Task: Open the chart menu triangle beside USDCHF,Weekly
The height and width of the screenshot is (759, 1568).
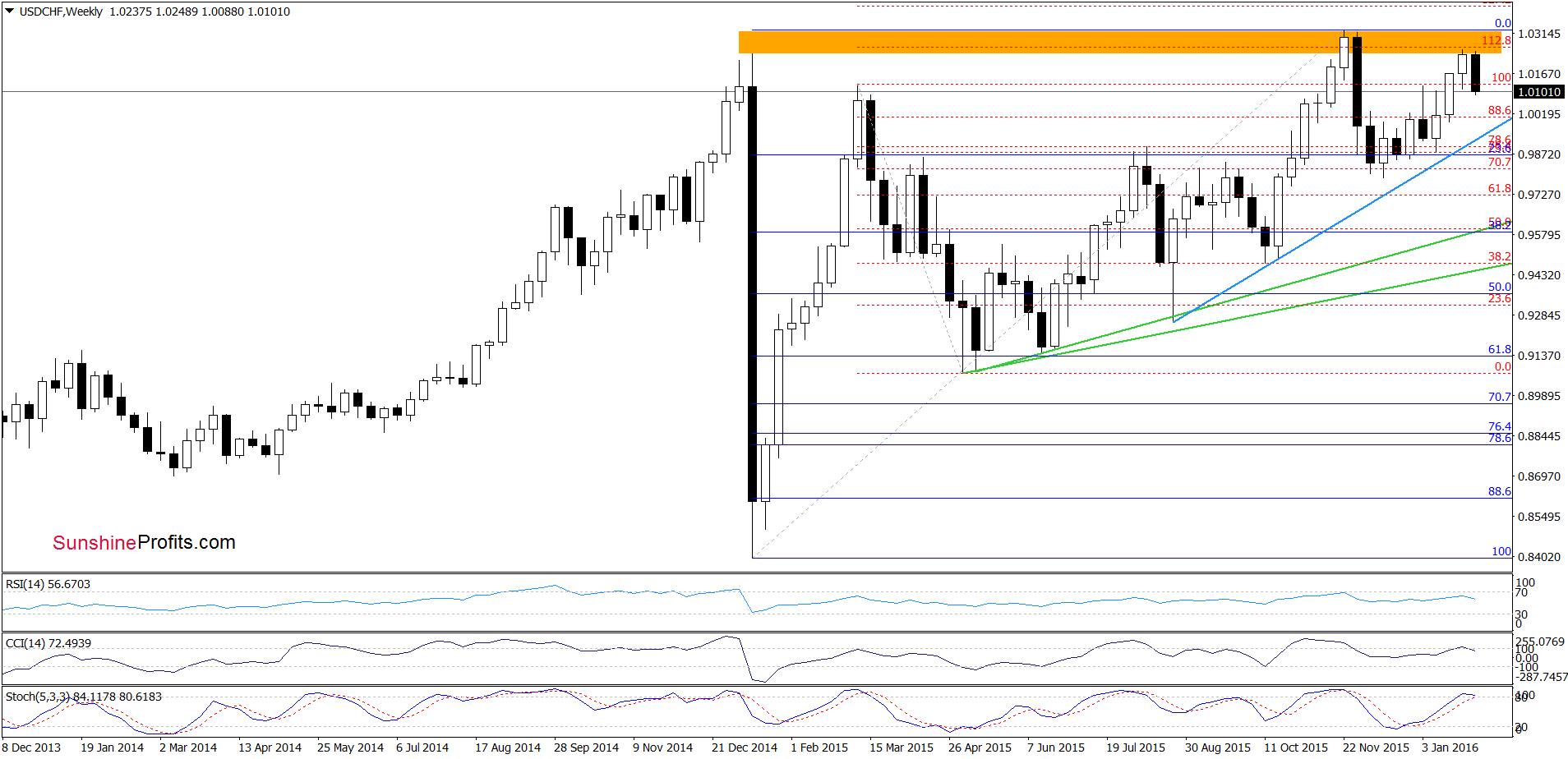Action: [9, 11]
